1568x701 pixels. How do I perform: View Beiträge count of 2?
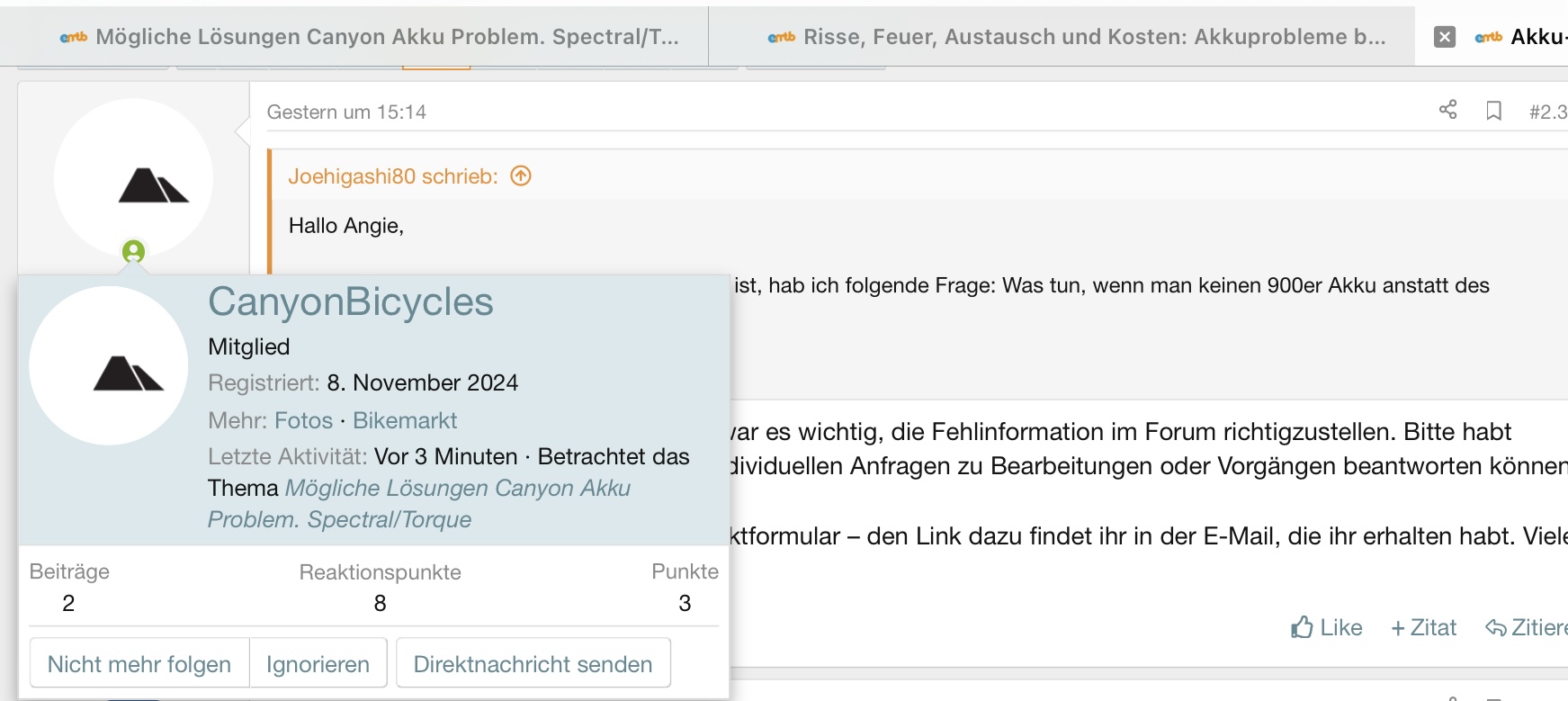[68, 603]
